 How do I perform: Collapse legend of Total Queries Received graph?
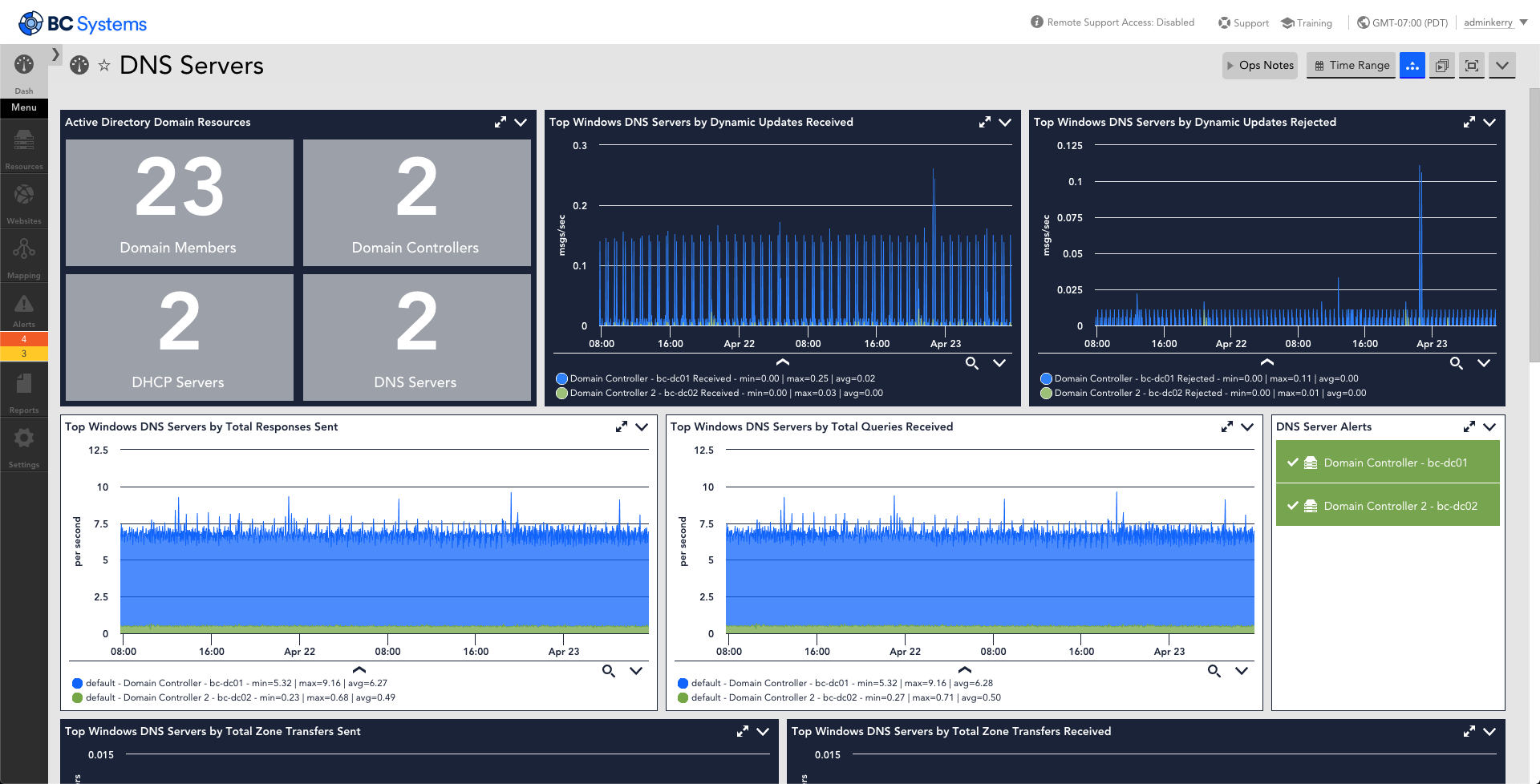tap(965, 669)
